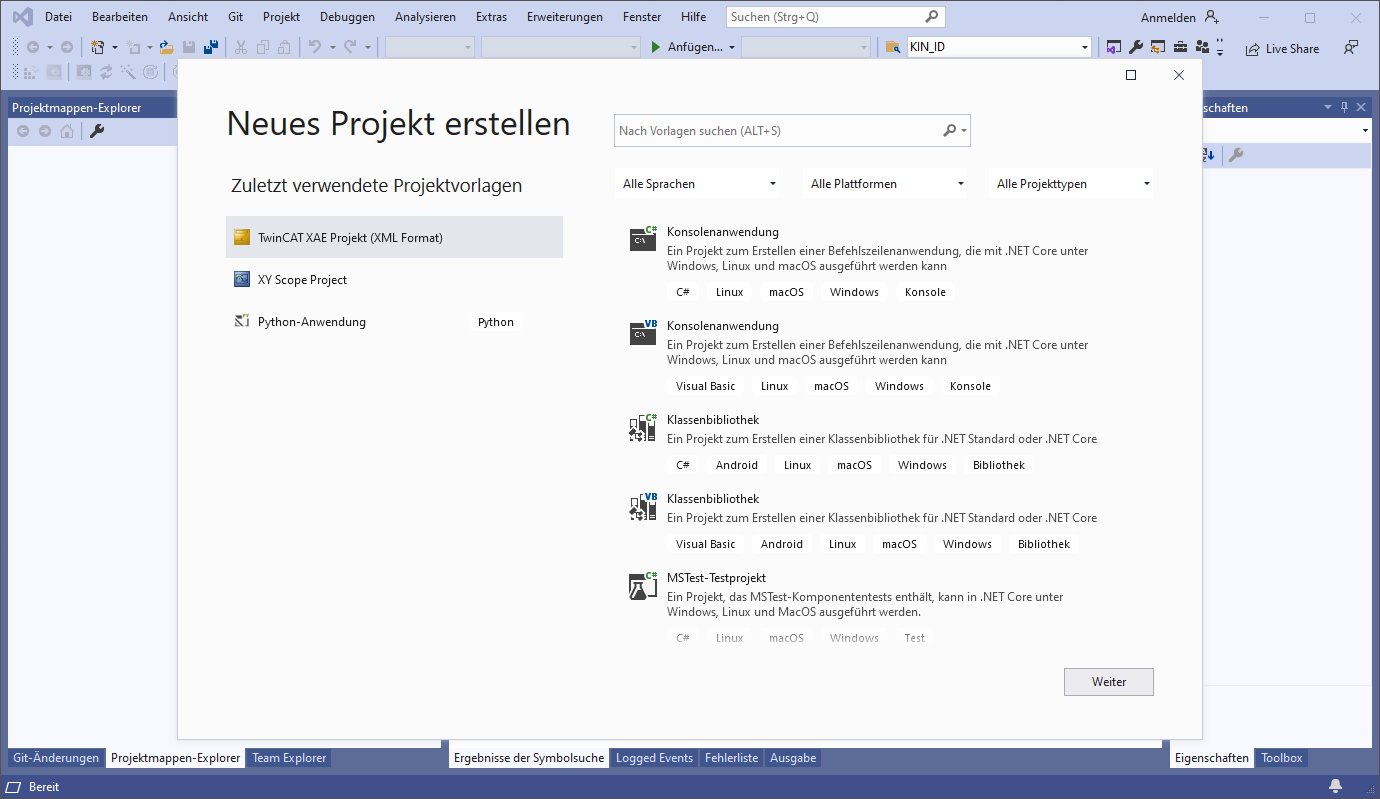Image resolution: width=1380 pixels, height=799 pixels.
Task: Switch to the Logged Events tab
Action: pyautogui.click(x=654, y=758)
